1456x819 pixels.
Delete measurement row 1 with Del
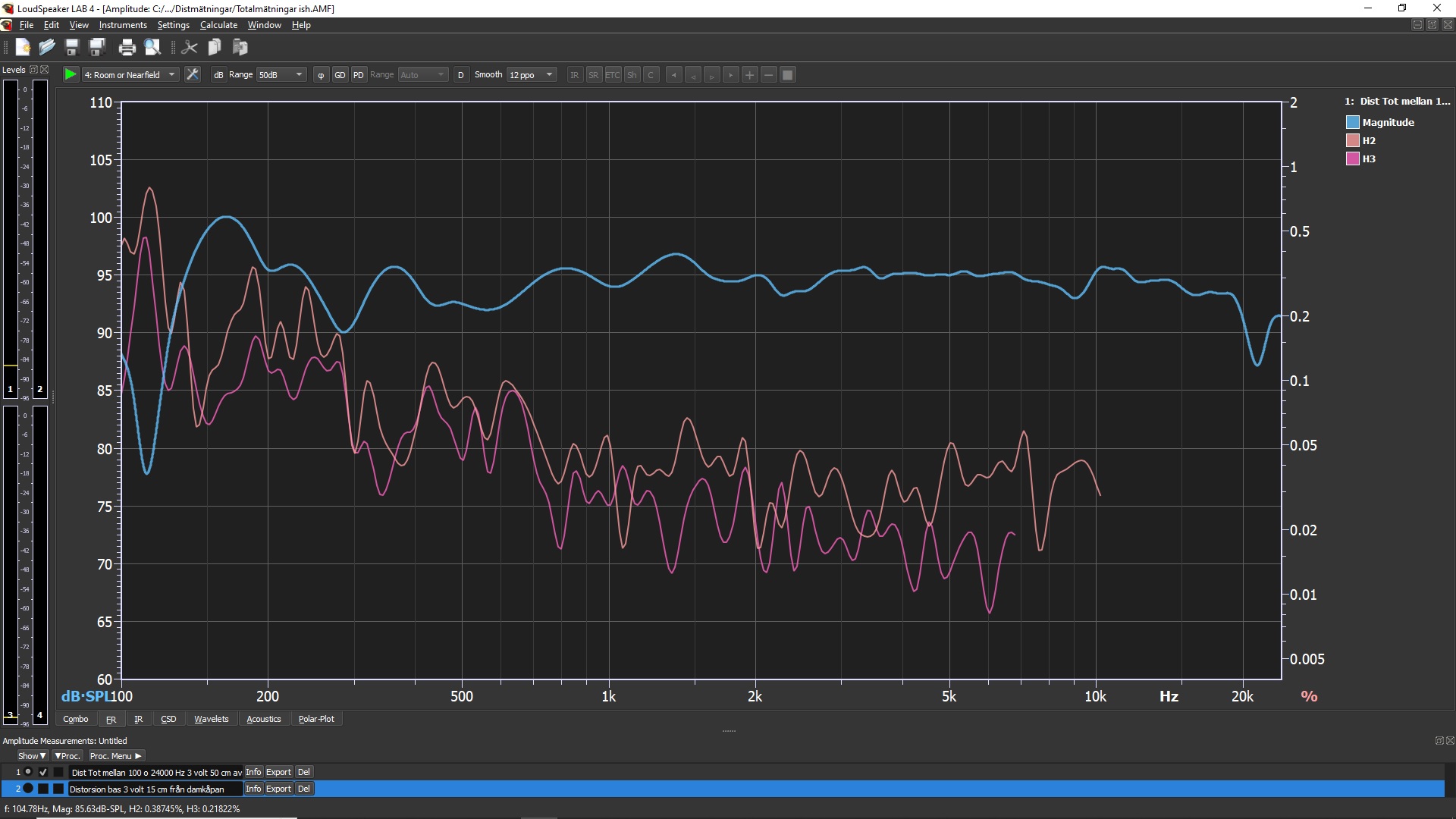303,772
